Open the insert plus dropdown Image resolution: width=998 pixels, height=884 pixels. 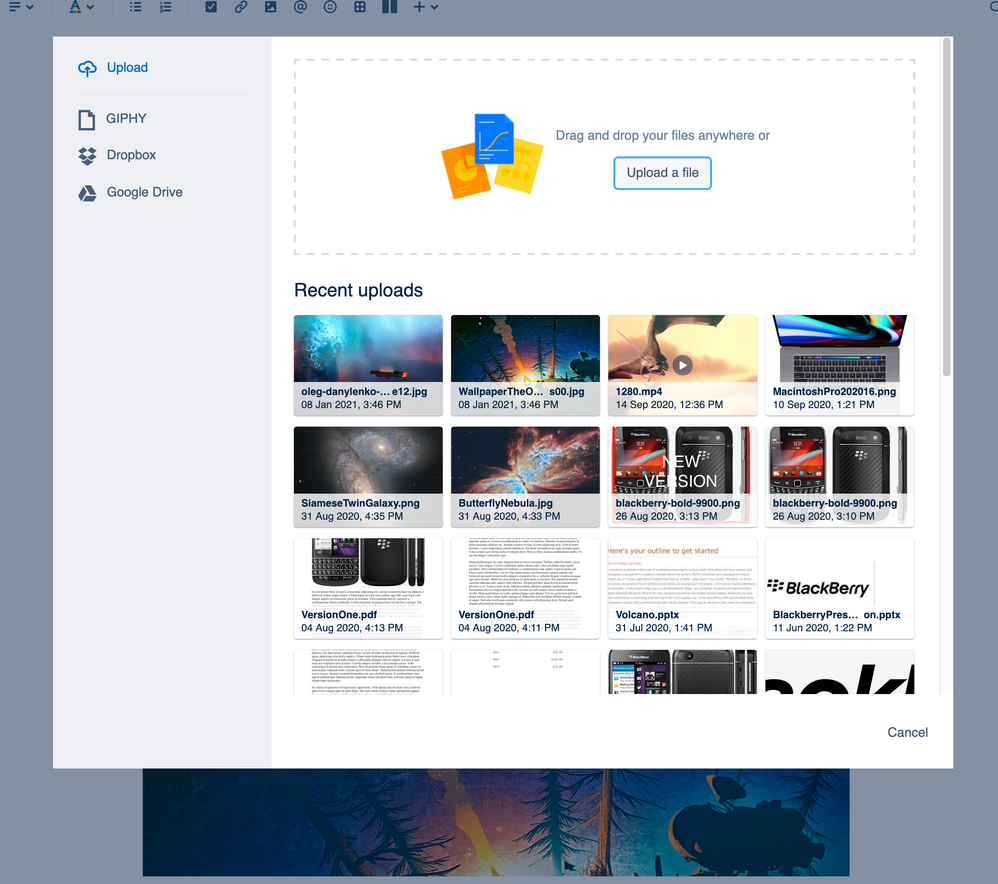[425, 7]
